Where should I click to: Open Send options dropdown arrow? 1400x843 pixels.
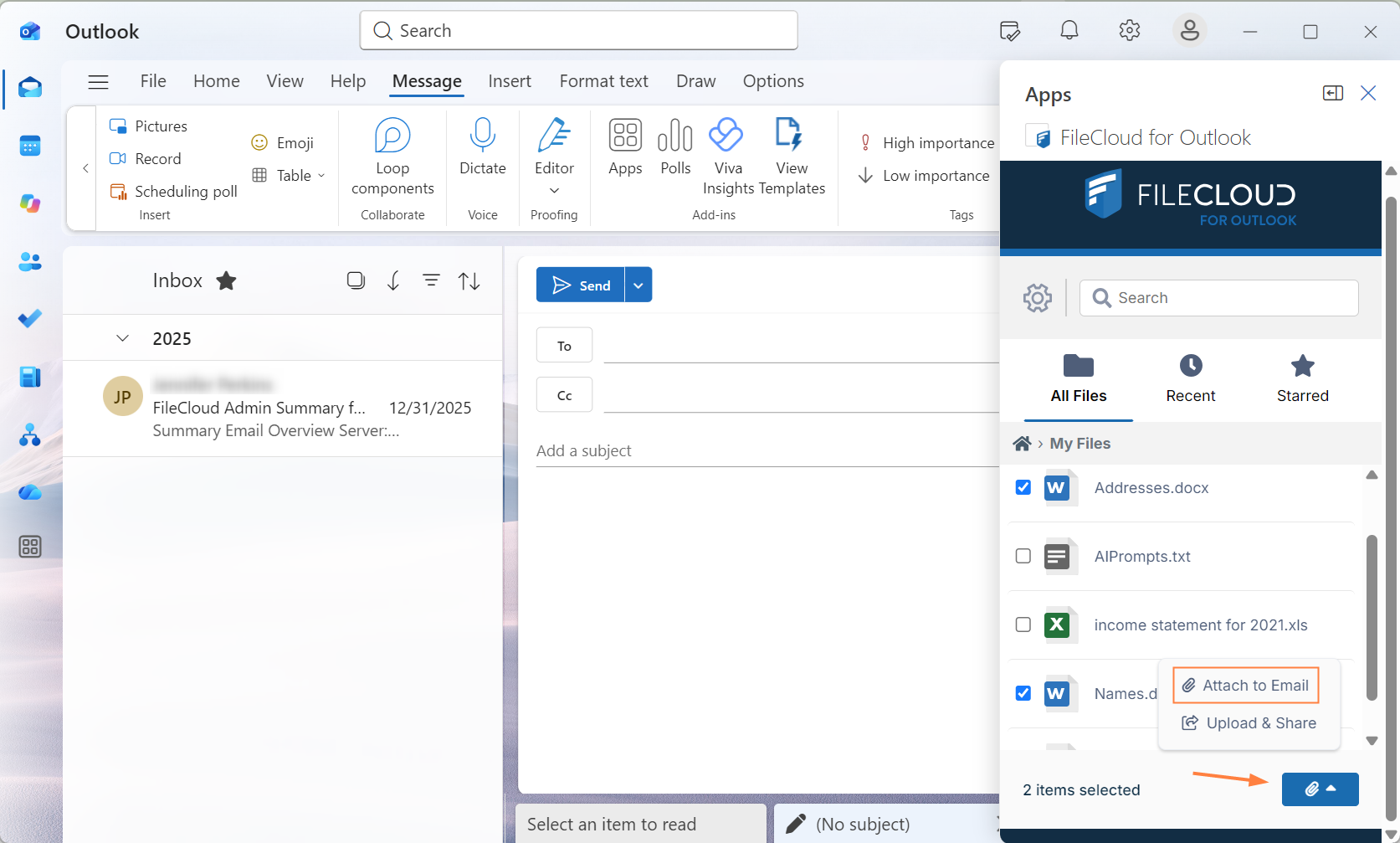[x=638, y=285]
